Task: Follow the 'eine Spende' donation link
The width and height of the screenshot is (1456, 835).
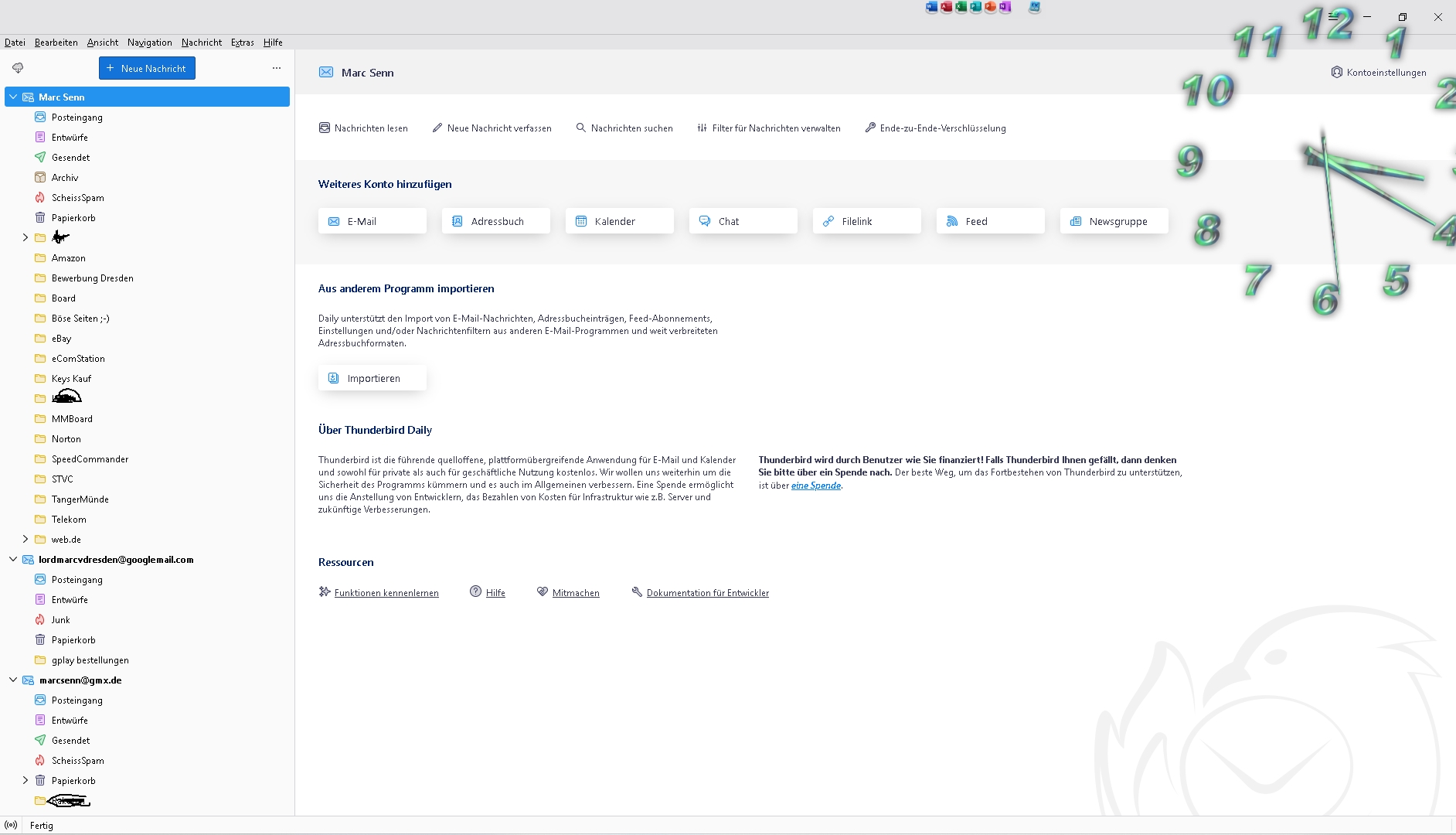Action: click(816, 486)
